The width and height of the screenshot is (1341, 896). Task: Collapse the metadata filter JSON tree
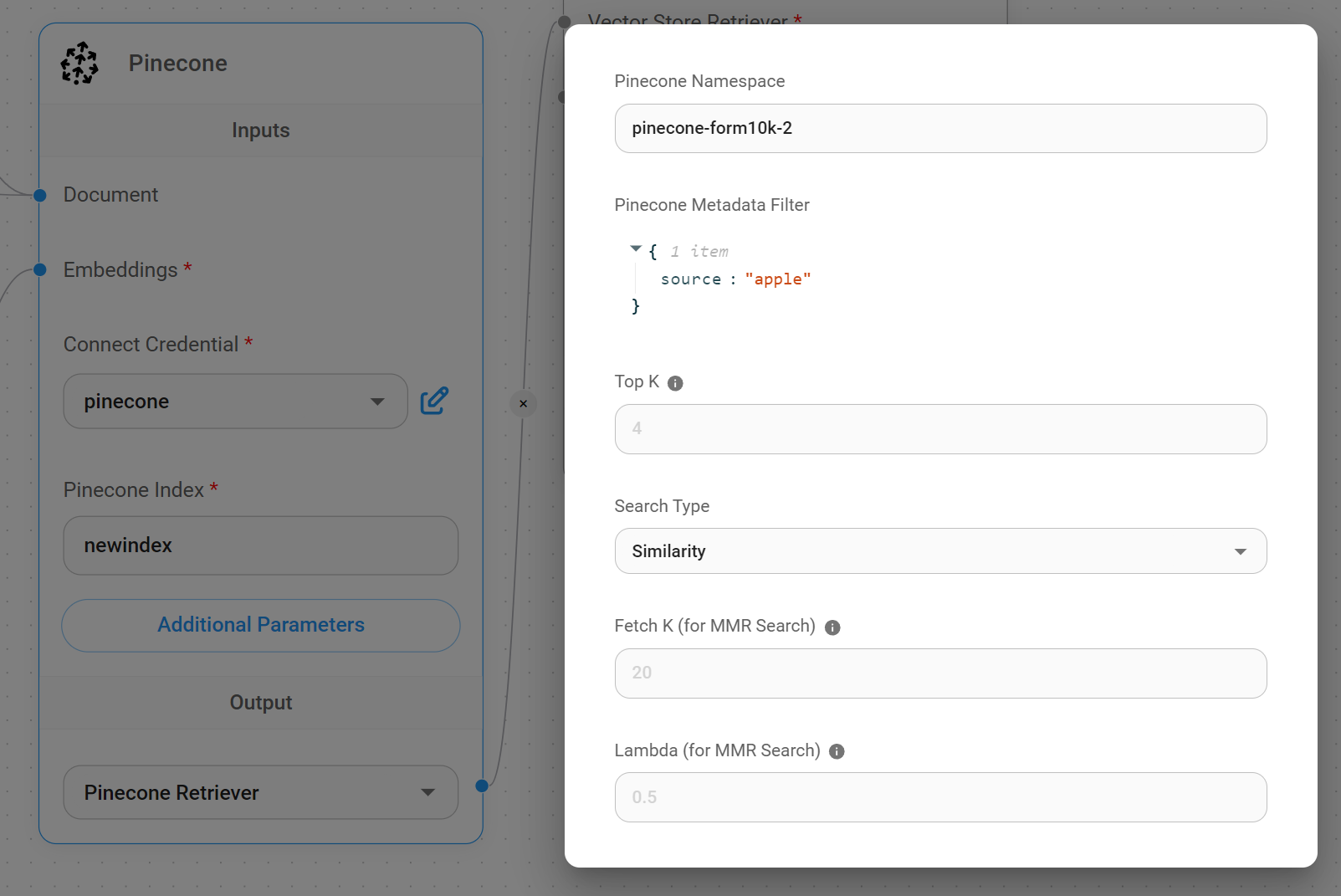[636, 249]
